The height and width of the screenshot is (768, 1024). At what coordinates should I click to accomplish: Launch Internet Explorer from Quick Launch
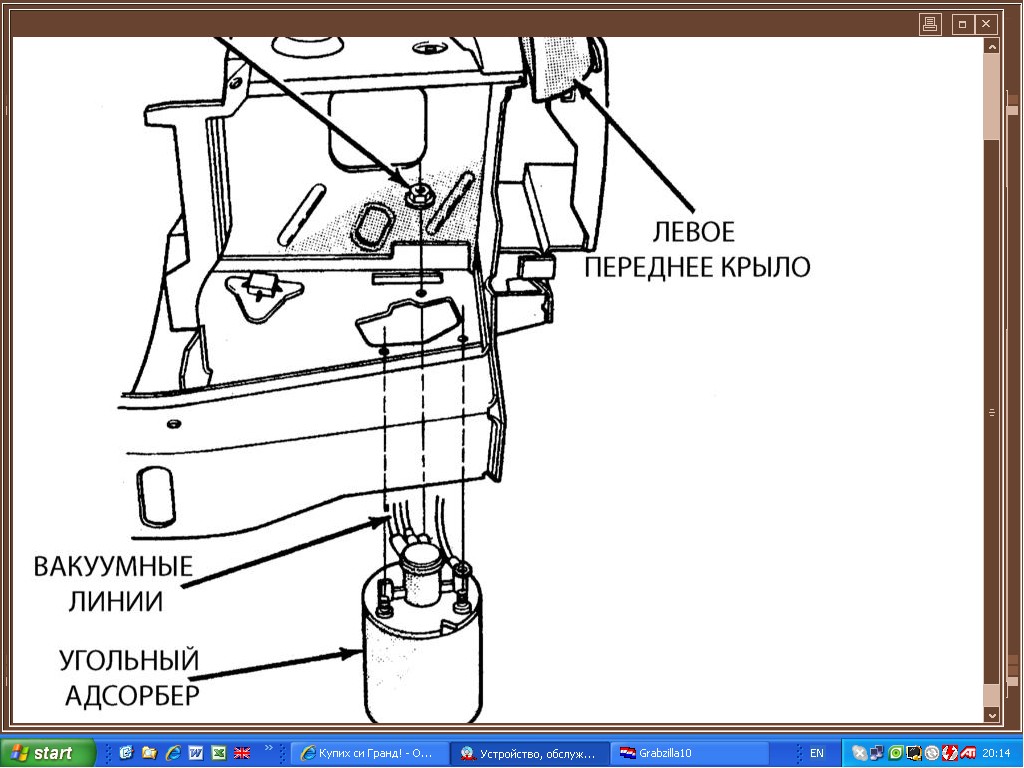pos(172,752)
